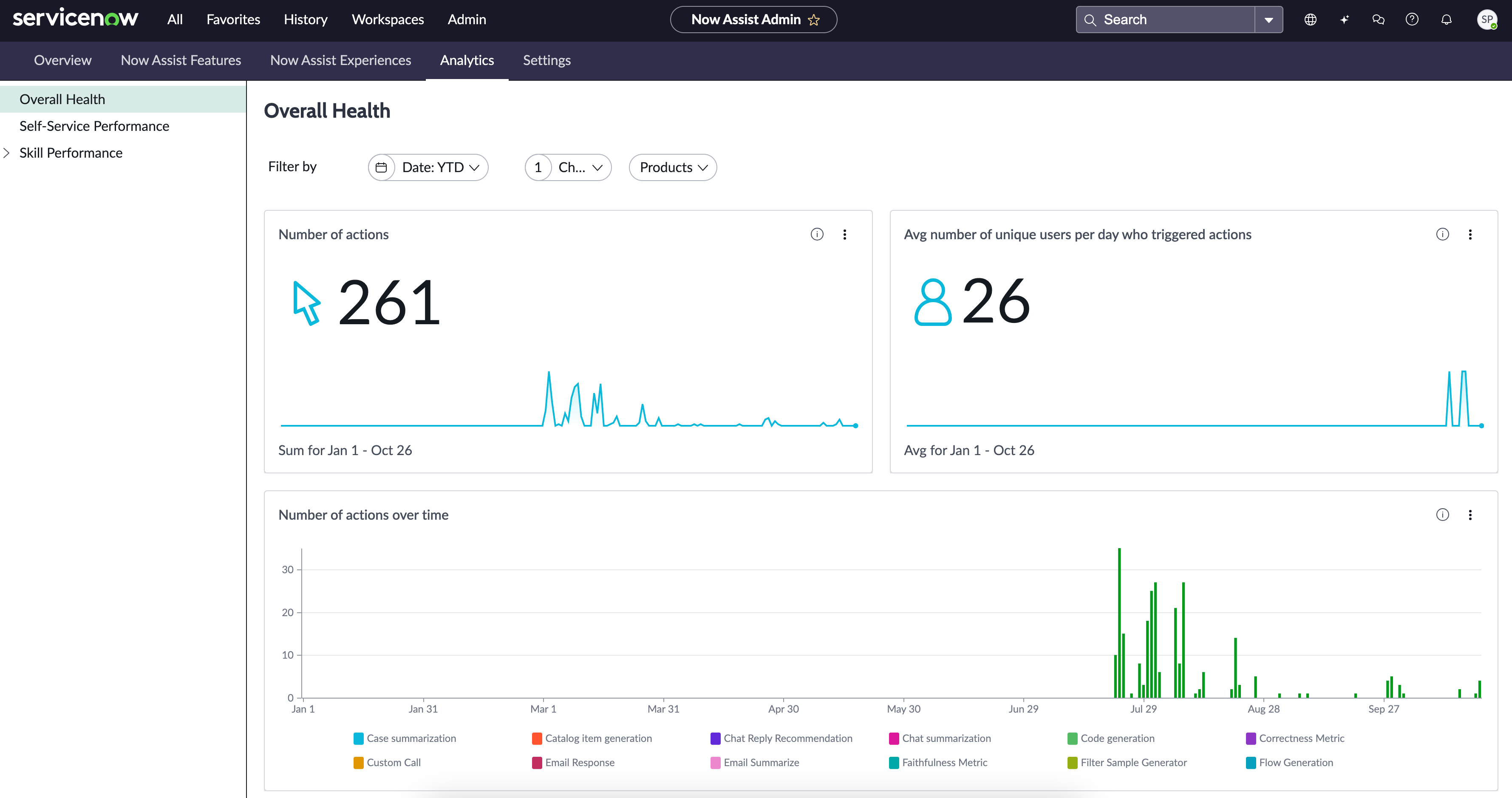The width and height of the screenshot is (1512, 798).
Task: Toggle Code generation legend series
Action: [1111, 738]
